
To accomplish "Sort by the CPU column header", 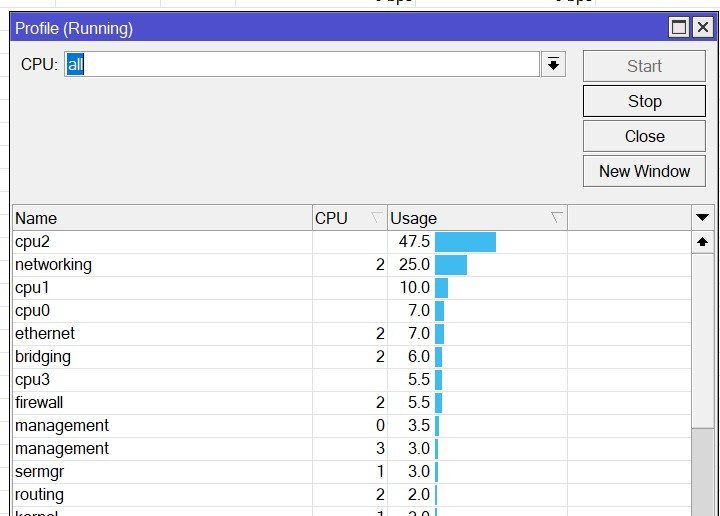I will coord(350,218).
